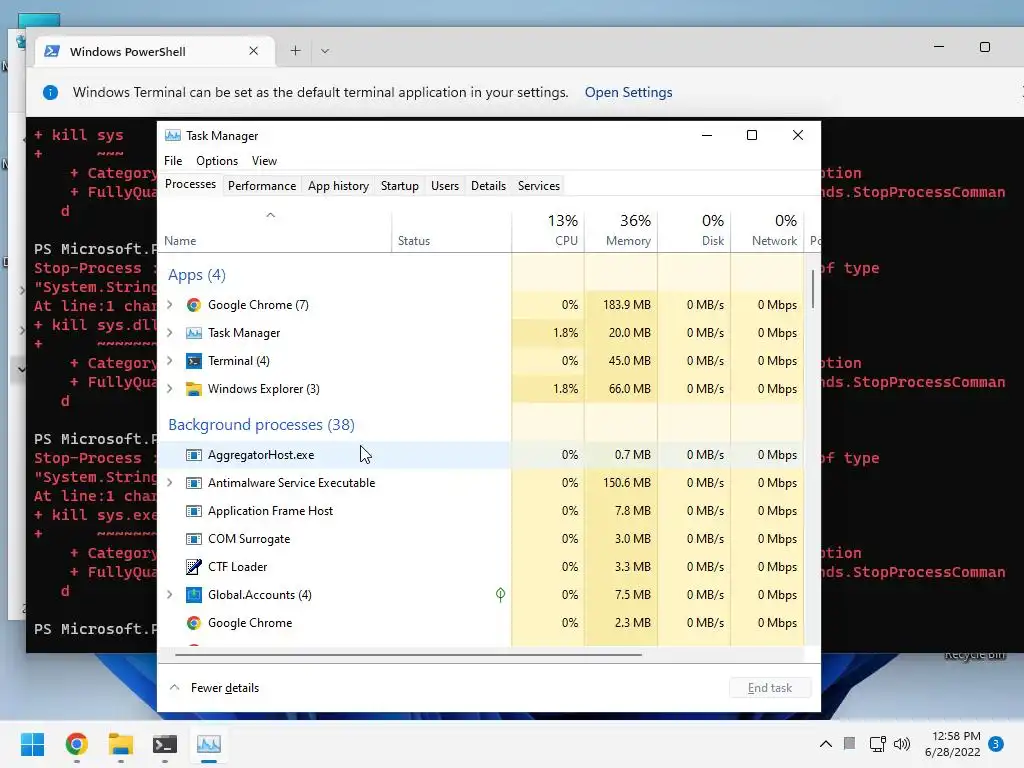1024x768 pixels.
Task: Sort by the Status column header
Action: pyautogui.click(x=451, y=231)
